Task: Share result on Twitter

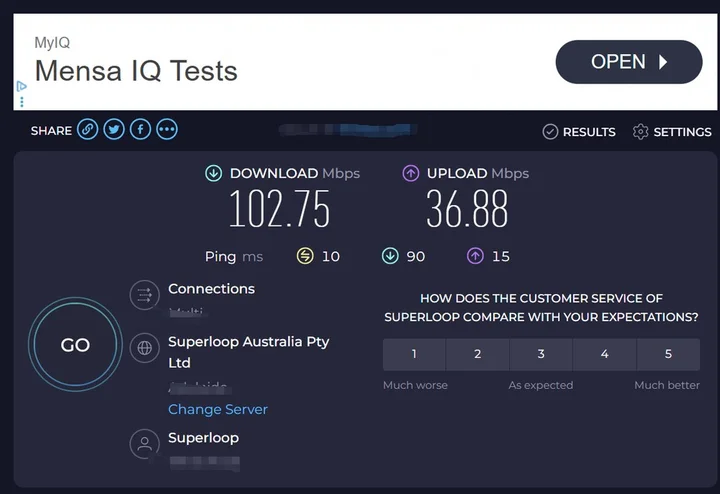Action: click(x=114, y=129)
